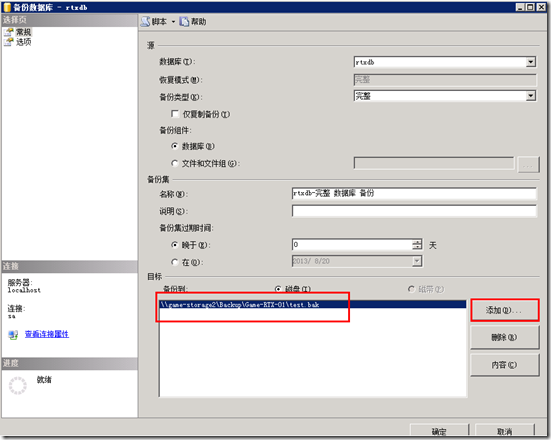Click the 帮助 (Help) toolbar button

tap(193, 22)
